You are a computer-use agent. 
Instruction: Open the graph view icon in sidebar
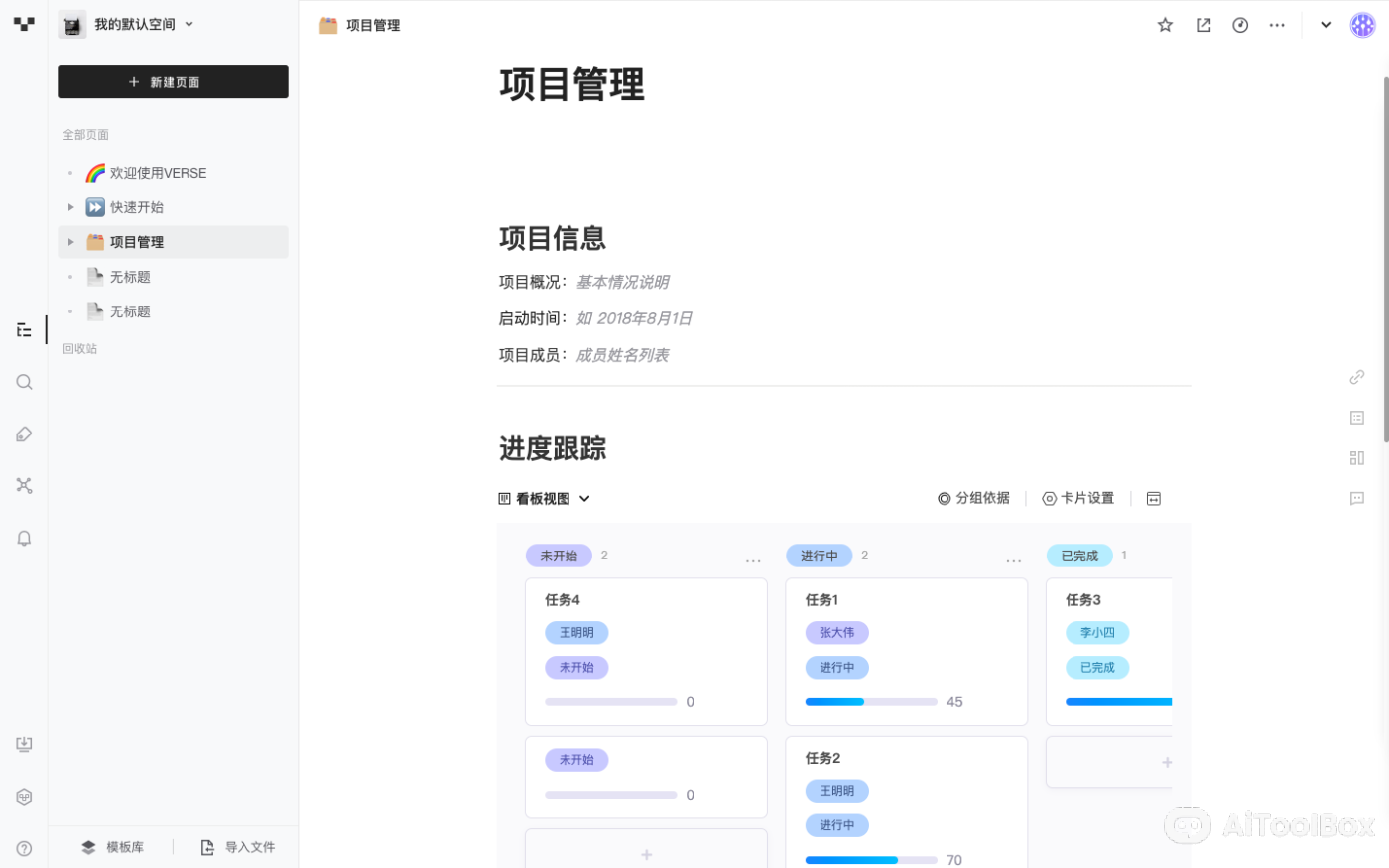point(24,485)
